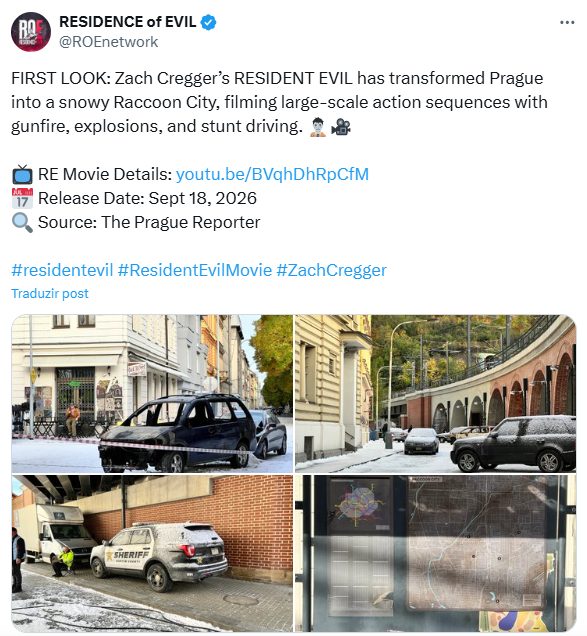Click the calendar emoji by Release Date
587x636 pixels.
(x=22, y=198)
